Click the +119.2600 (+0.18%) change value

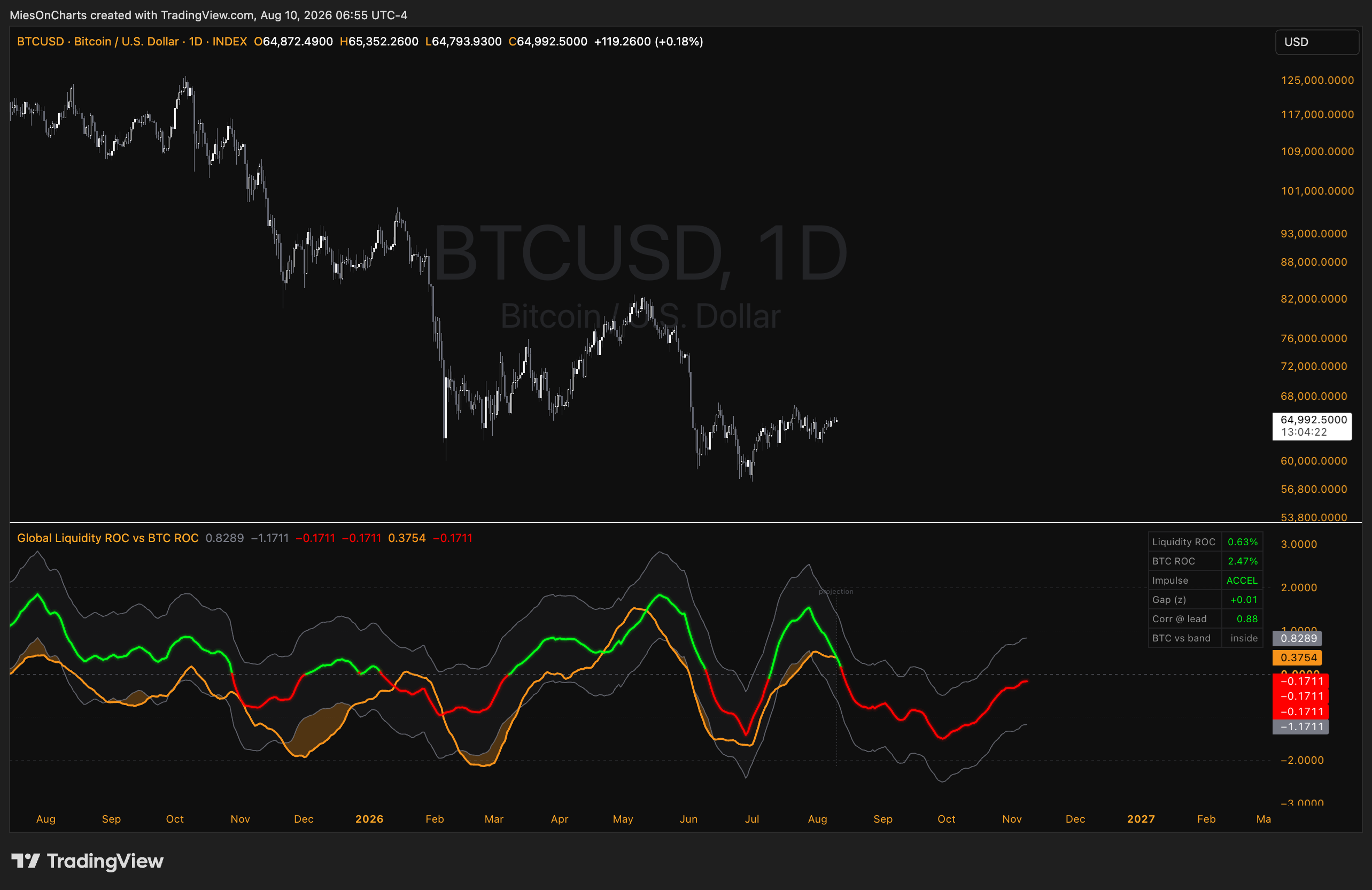click(x=648, y=42)
